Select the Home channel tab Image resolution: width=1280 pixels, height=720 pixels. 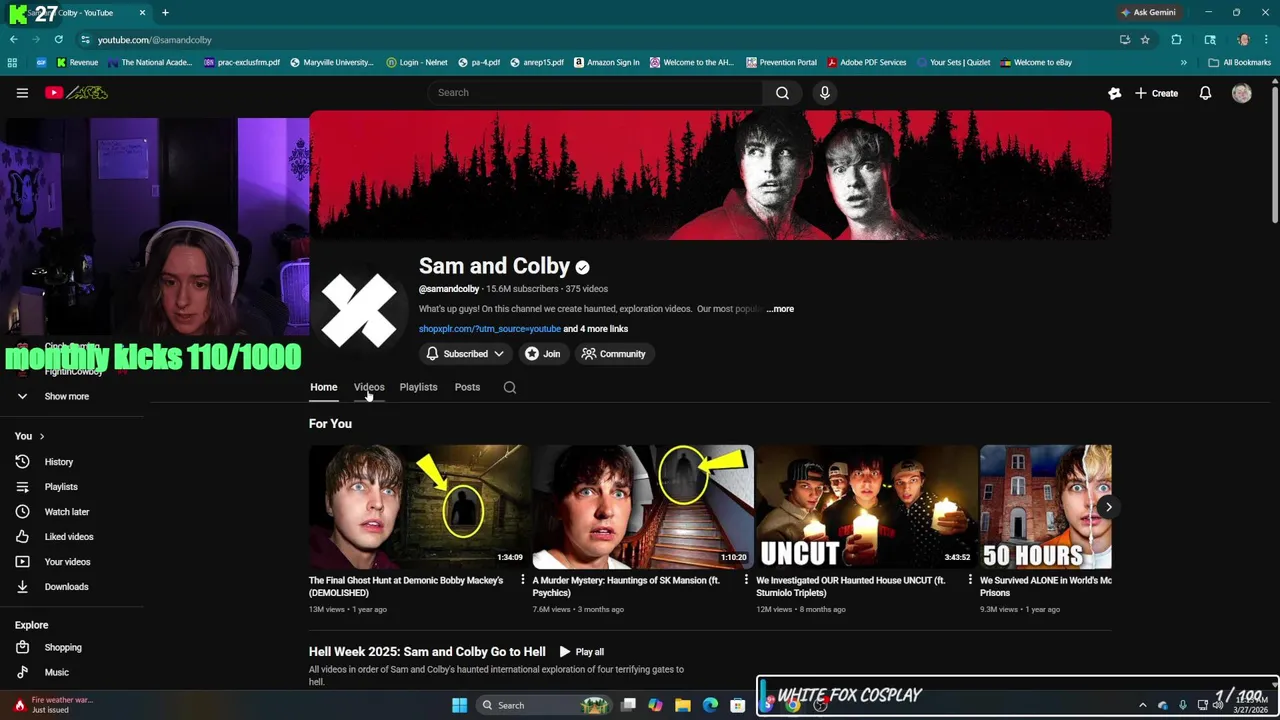323,387
